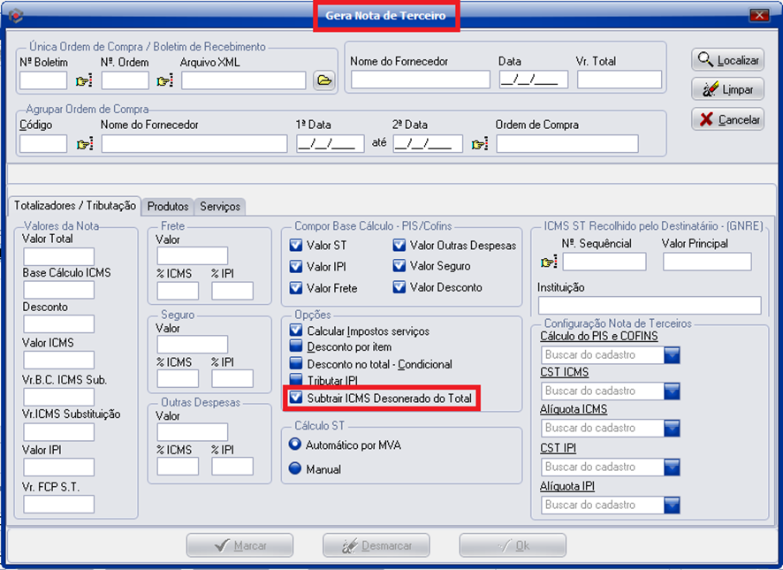Open the Serviços tab
The image size is (783, 570).
[x=220, y=206]
